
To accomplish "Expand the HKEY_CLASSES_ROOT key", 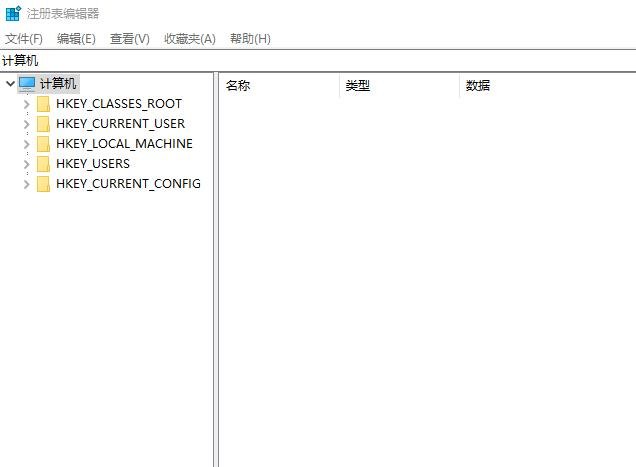I will point(27,104).
